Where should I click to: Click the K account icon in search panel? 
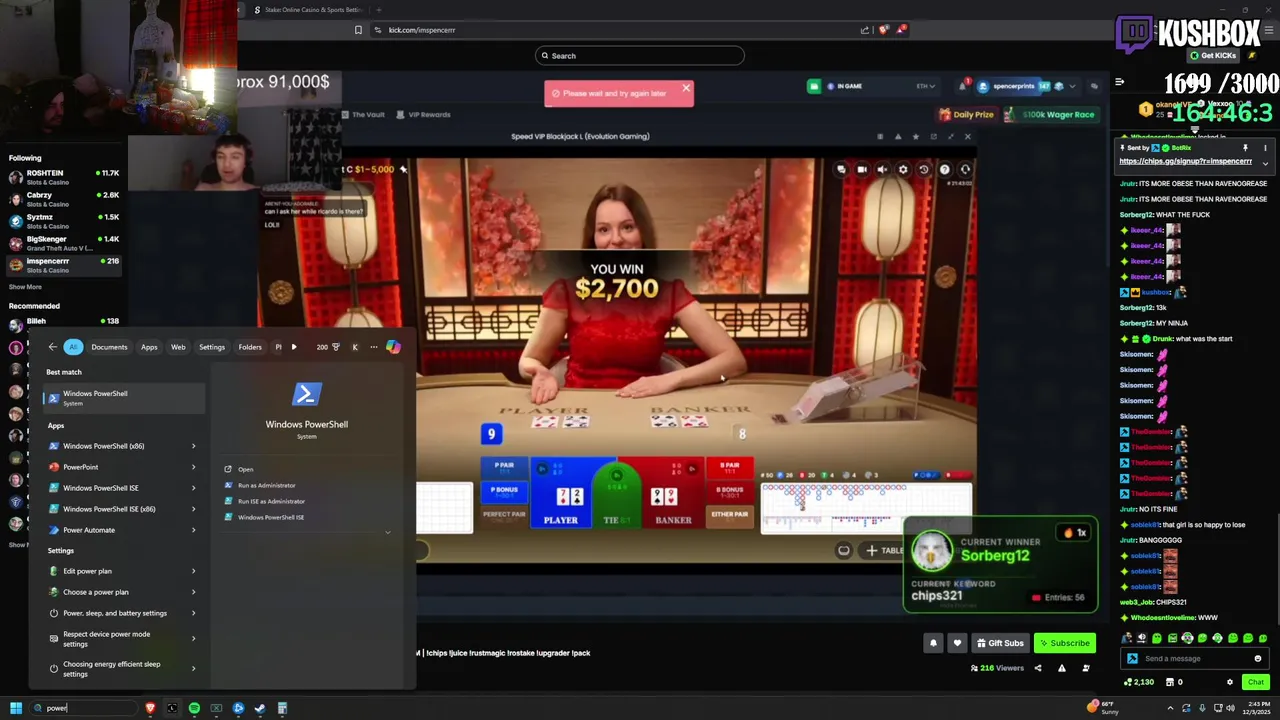click(355, 347)
